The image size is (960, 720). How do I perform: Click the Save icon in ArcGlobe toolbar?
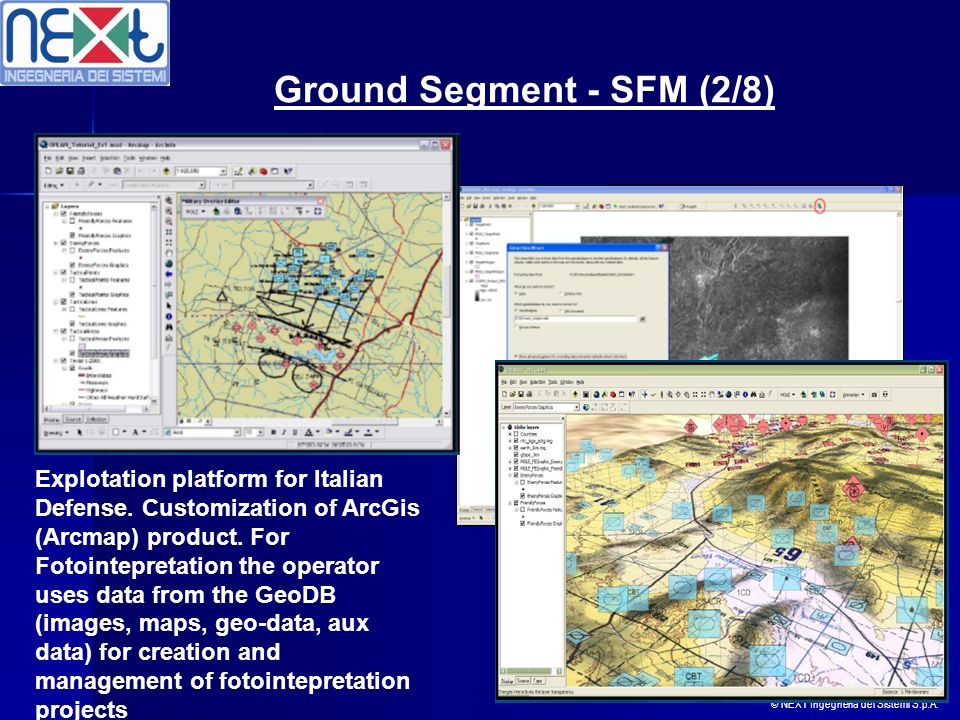click(x=521, y=394)
